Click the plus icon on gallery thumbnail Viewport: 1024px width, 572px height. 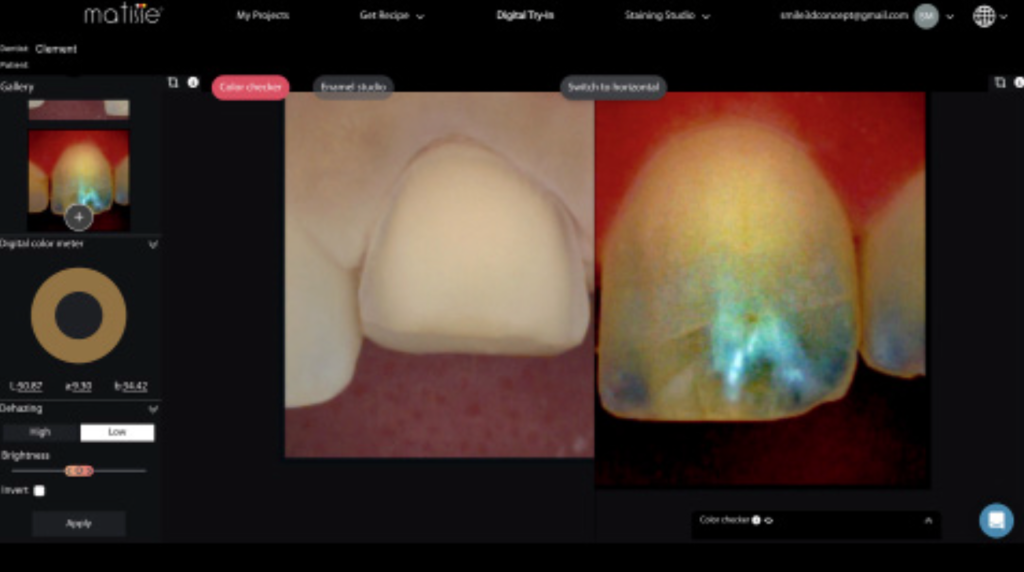point(79,216)
